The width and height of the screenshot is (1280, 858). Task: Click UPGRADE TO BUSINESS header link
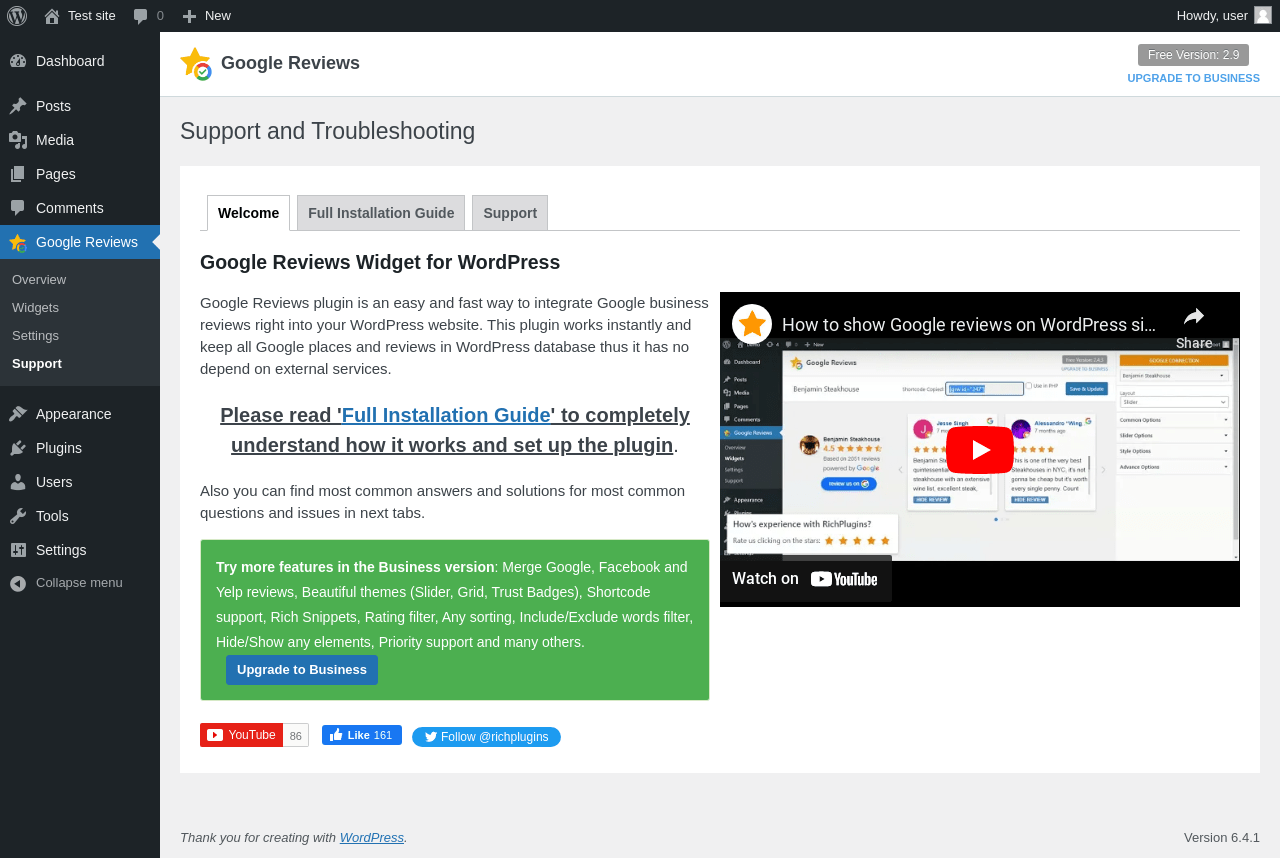coord(1193,78)
